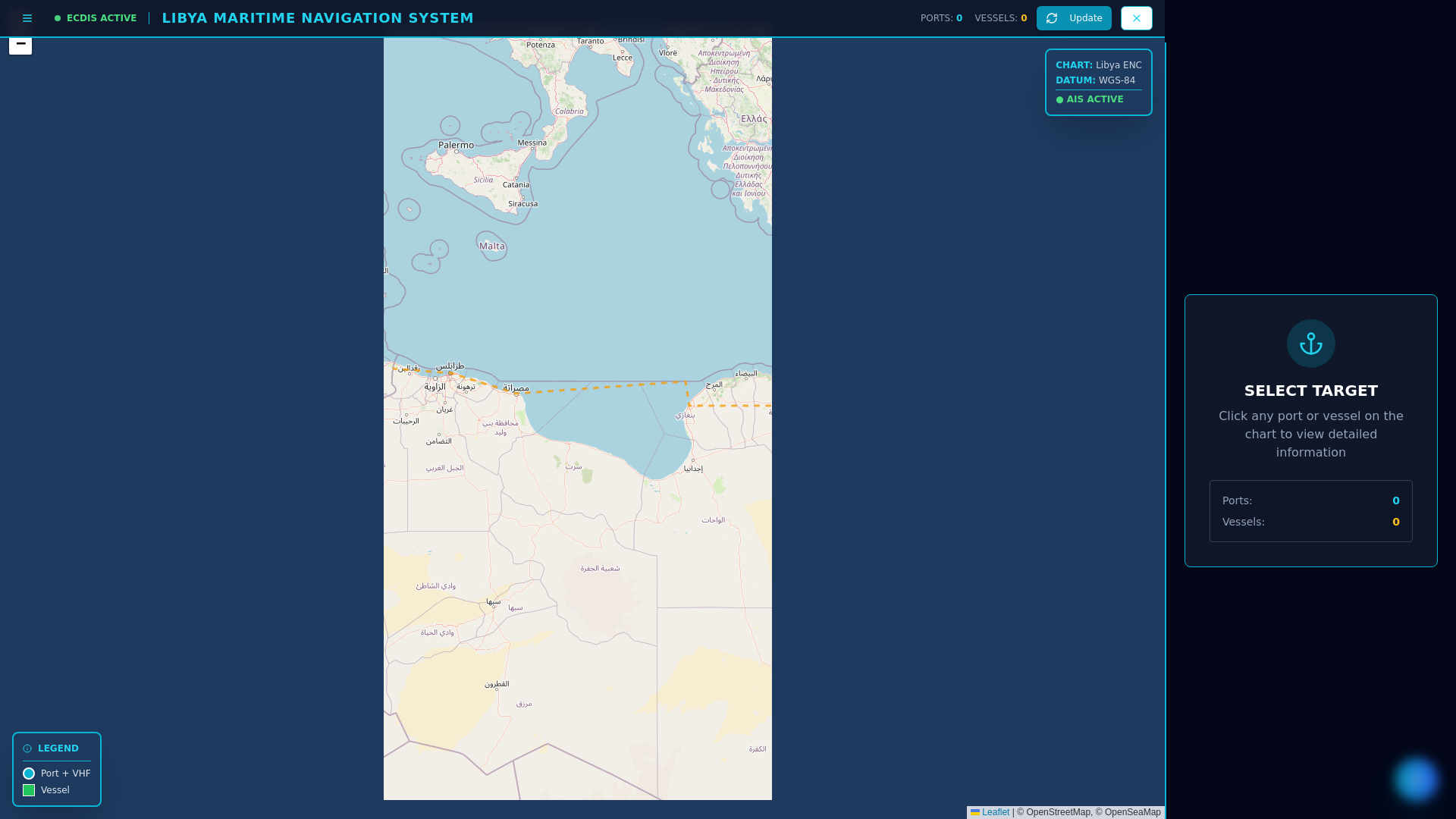Click the PORTS: 0 header counter
1456x819 pixels.
(x=941, y=18)
